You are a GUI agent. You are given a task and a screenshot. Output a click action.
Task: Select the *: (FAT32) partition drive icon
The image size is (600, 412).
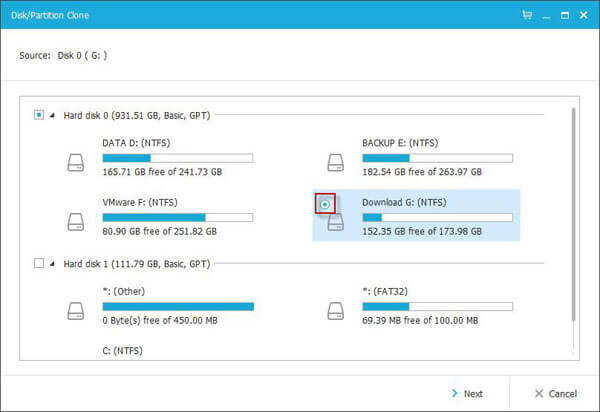(336, 311)
